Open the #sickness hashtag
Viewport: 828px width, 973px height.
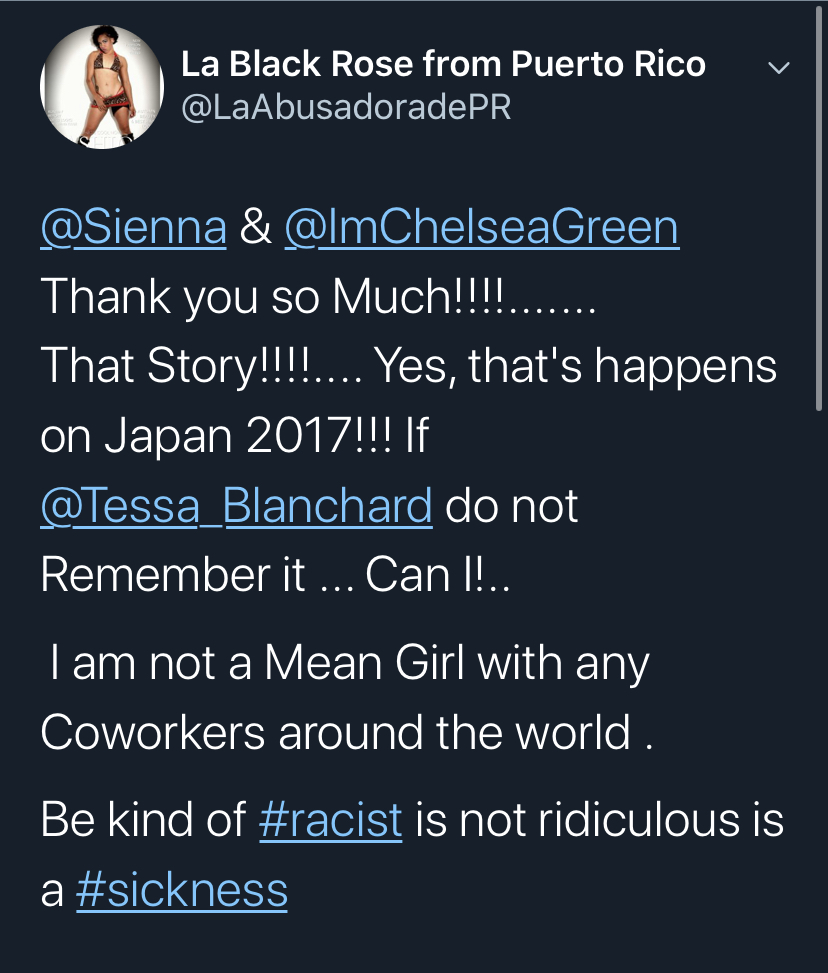[182, 890]
